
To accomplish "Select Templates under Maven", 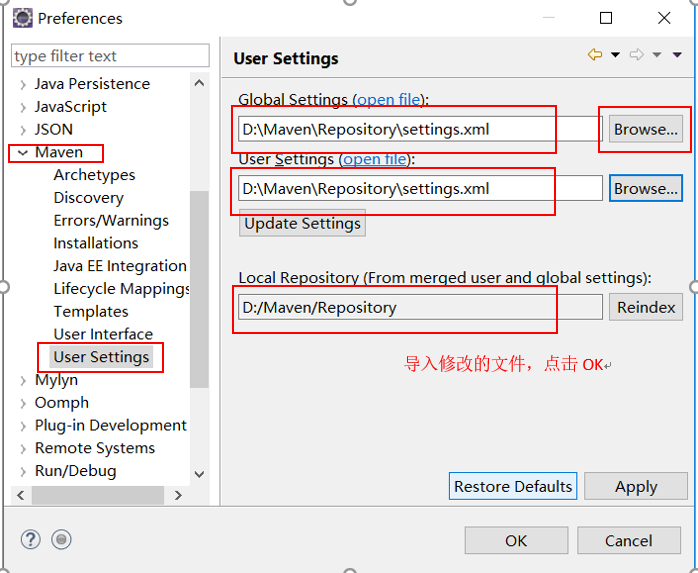I will pos(91,312).
